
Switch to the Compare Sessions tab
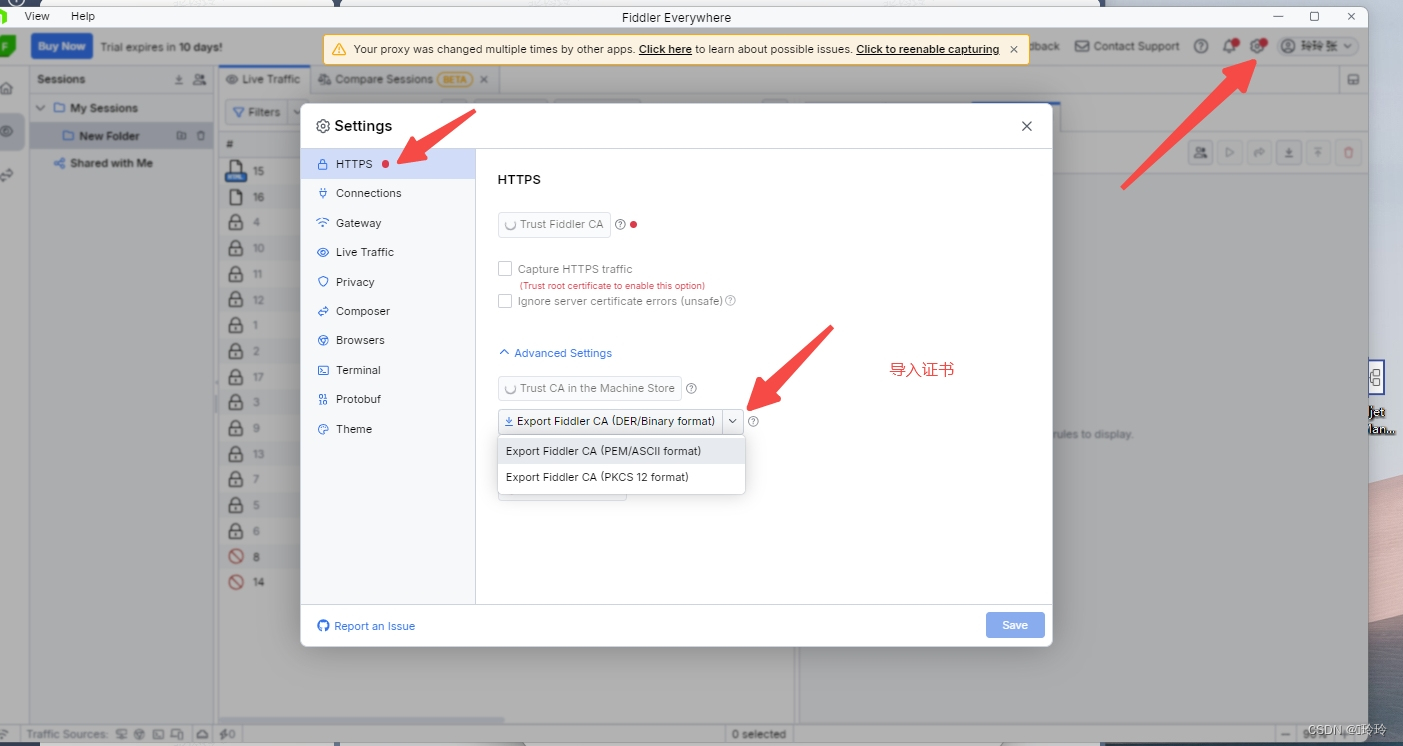[x=384, y=79]
